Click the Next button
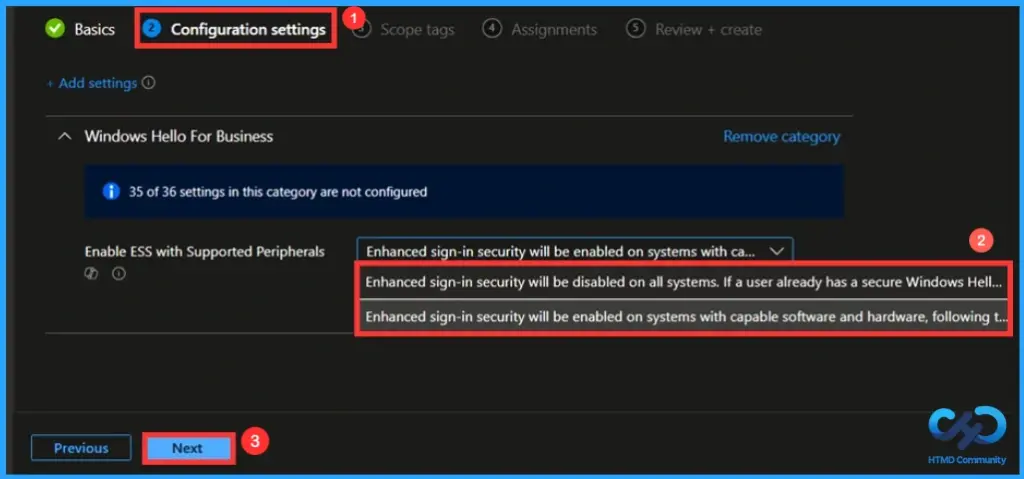 [x=187, y=448]
